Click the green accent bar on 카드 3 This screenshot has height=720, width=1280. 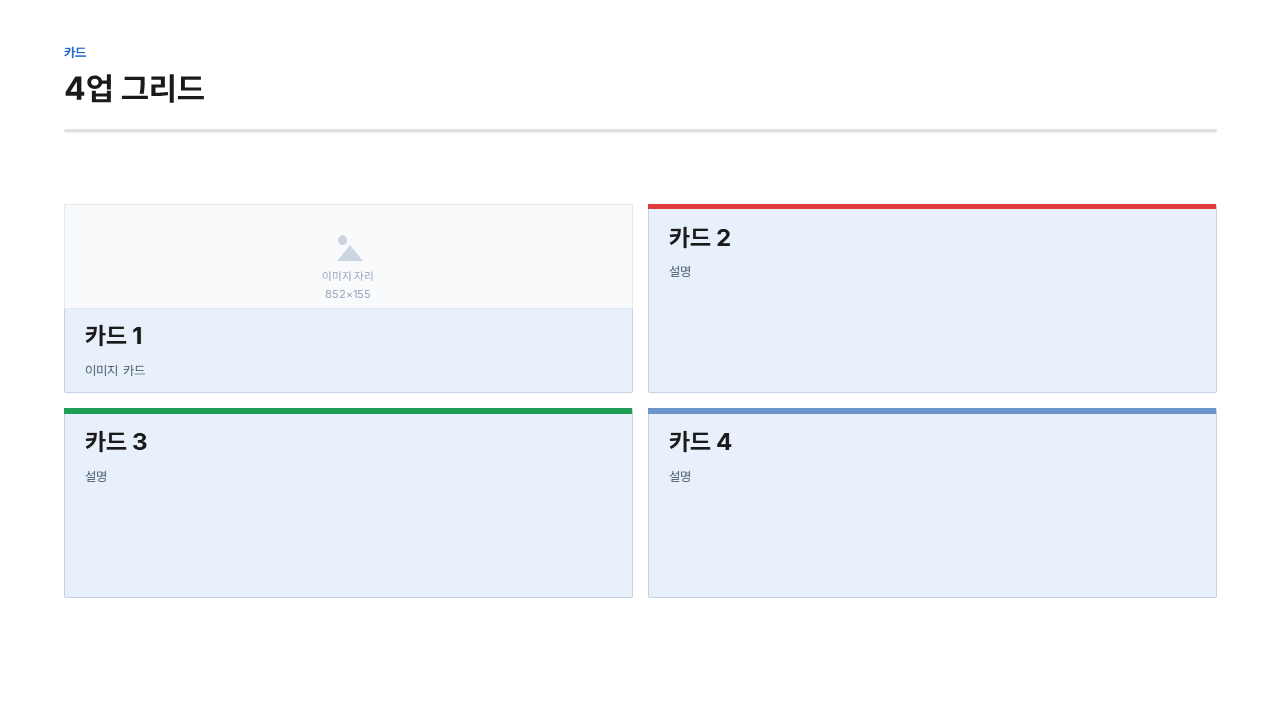[348, 411]
